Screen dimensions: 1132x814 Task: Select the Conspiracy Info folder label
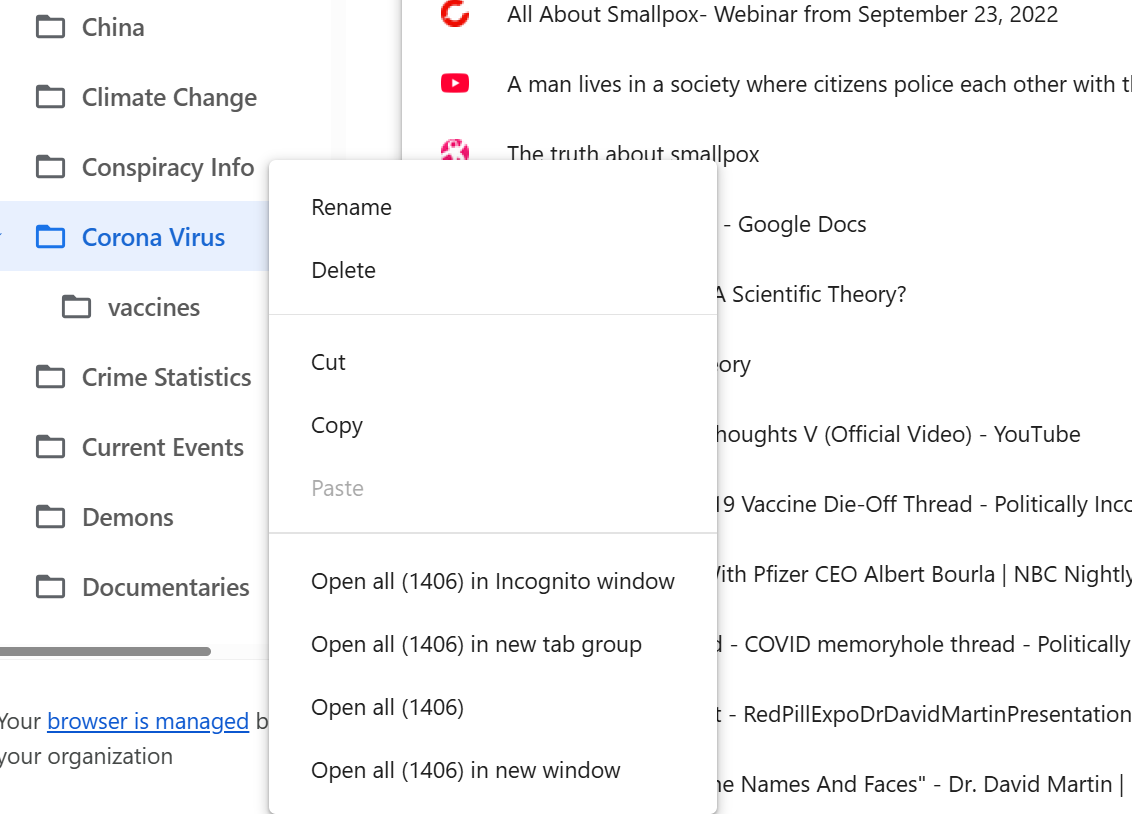pyautogui.click(x=168, y=167)
